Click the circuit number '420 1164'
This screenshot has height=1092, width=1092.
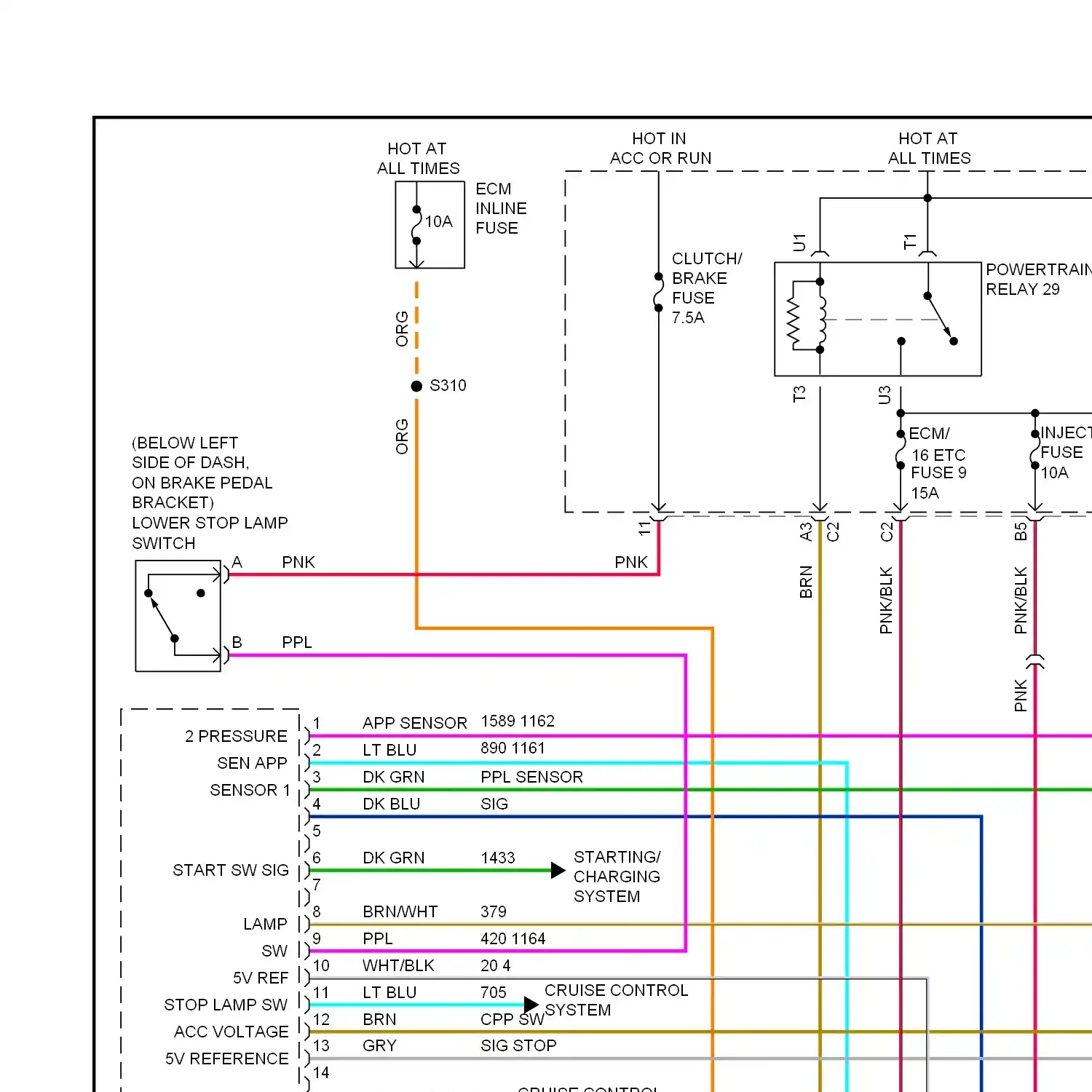click(x=513, y=938)
